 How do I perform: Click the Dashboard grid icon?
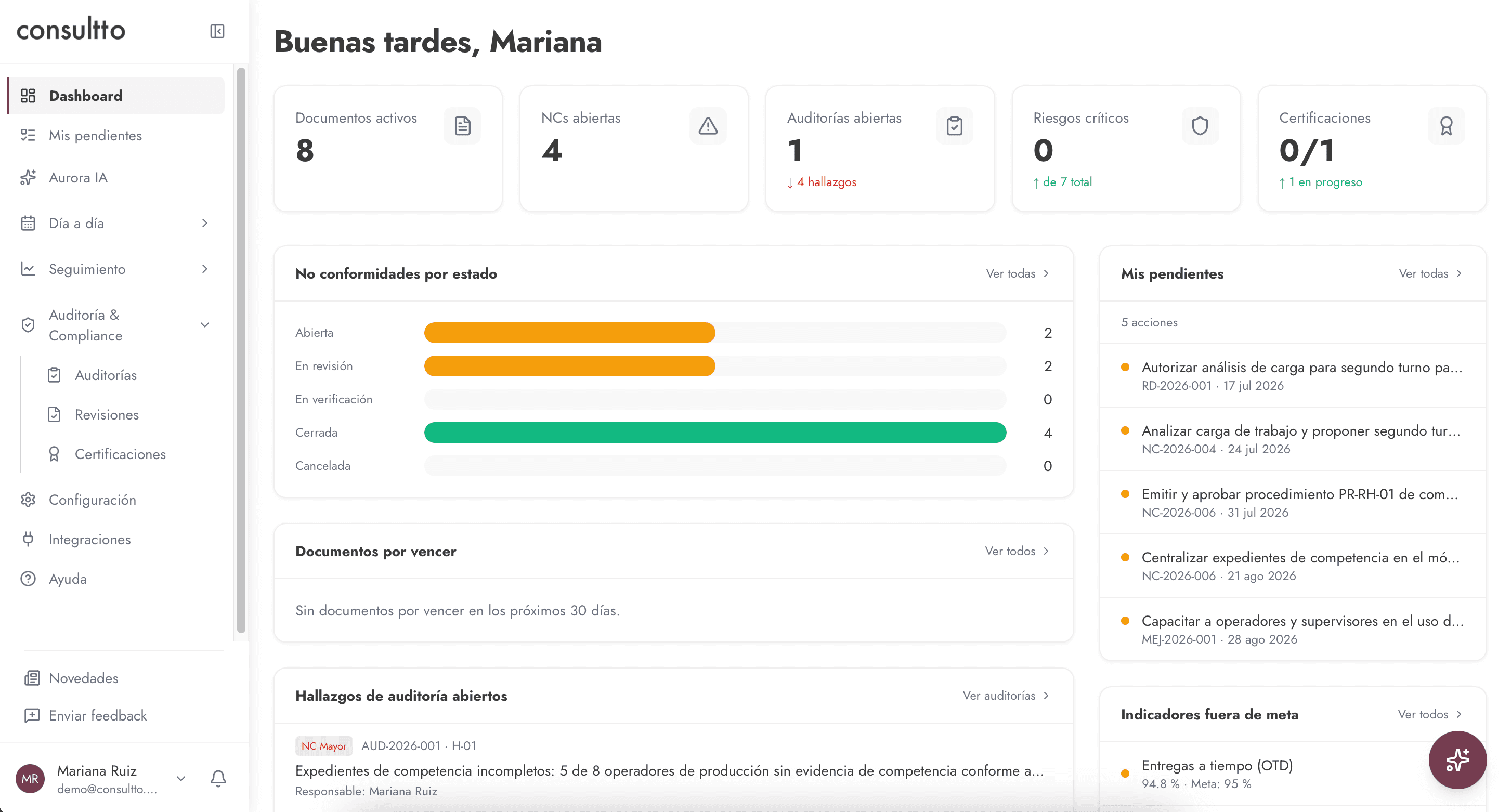tap(28, 96)
